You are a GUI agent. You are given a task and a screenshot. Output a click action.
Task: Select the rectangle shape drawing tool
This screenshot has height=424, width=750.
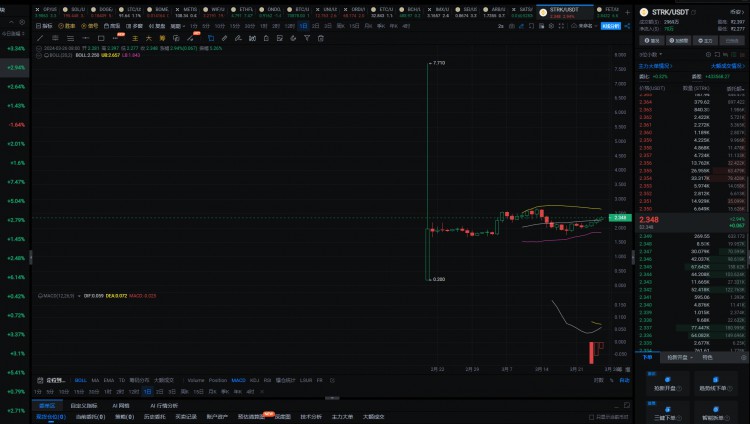pos(101,38)
